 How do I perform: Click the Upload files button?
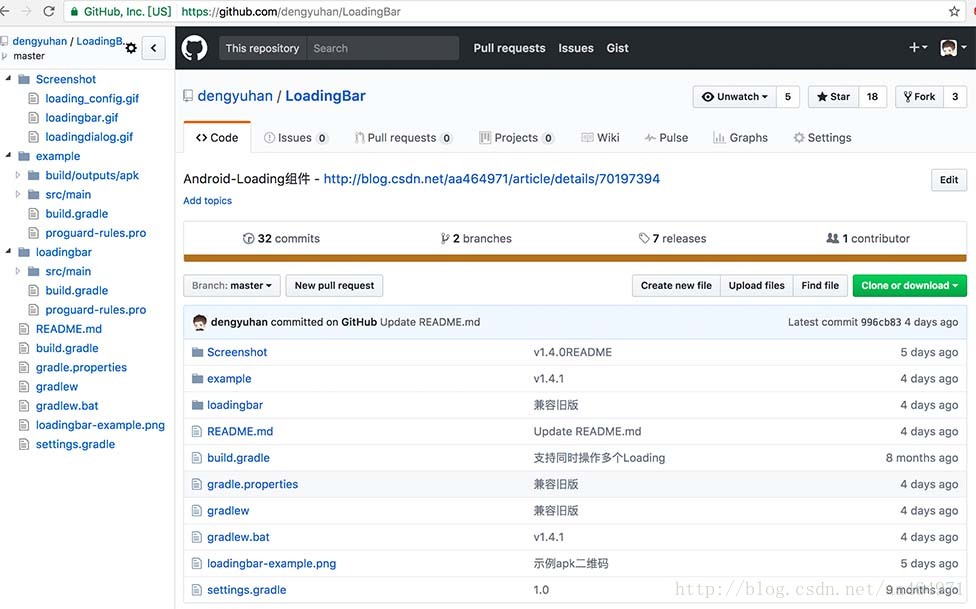756,286
